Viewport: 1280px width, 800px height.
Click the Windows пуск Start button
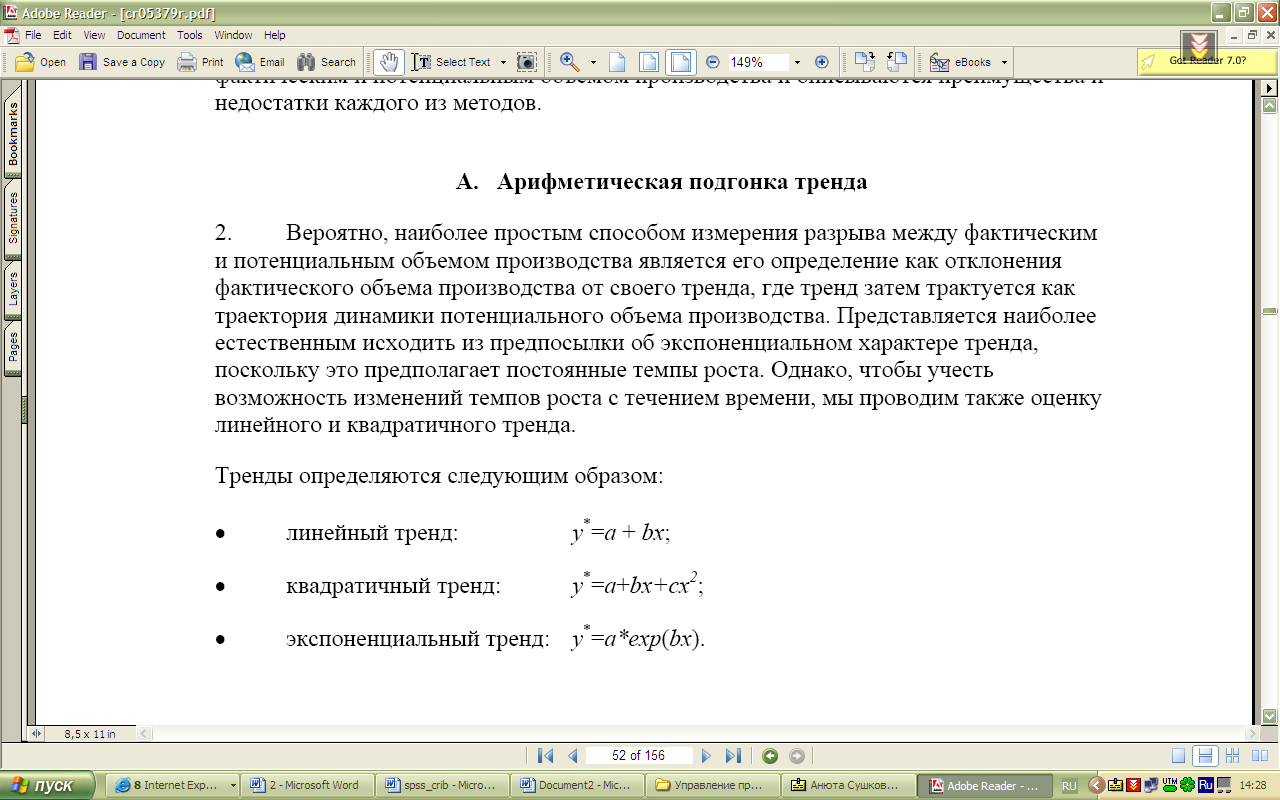[48, 785]
